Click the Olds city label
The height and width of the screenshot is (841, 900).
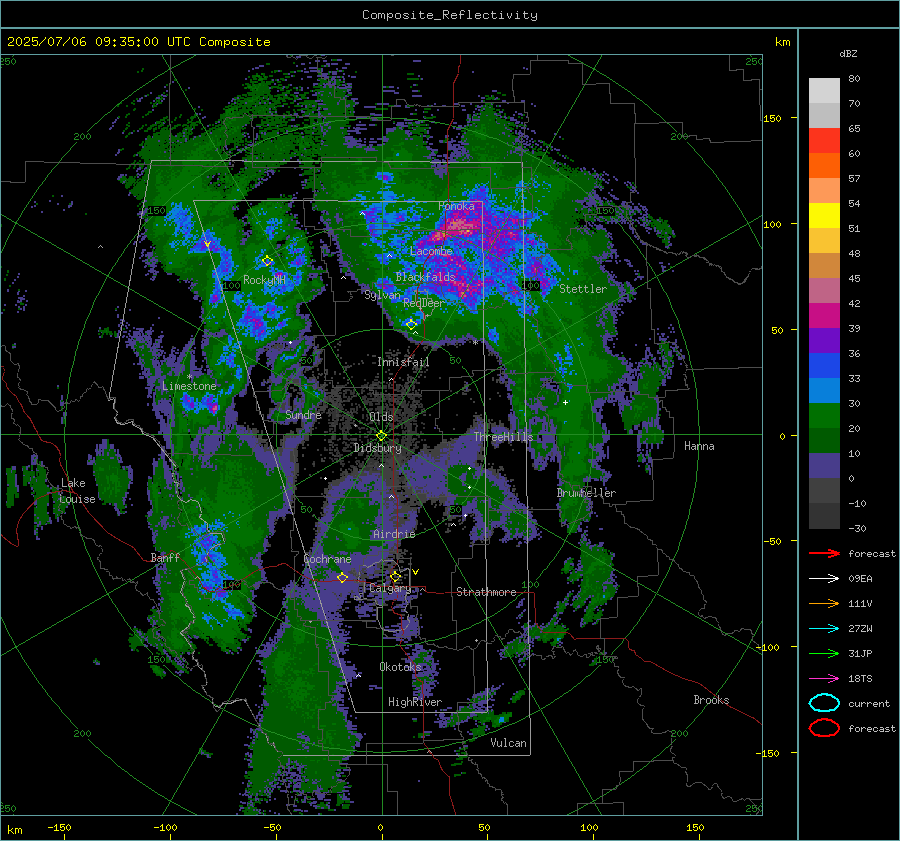(x=381, y=417)
